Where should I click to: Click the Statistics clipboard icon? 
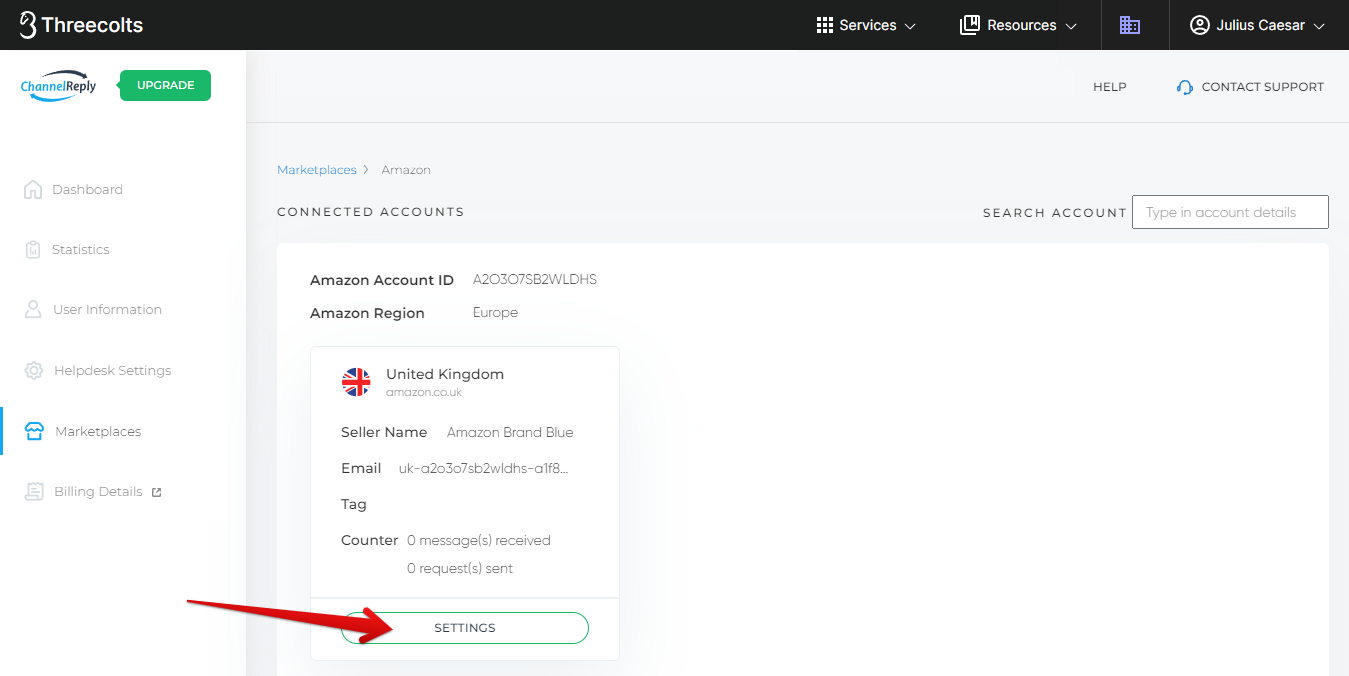point(33,249)
